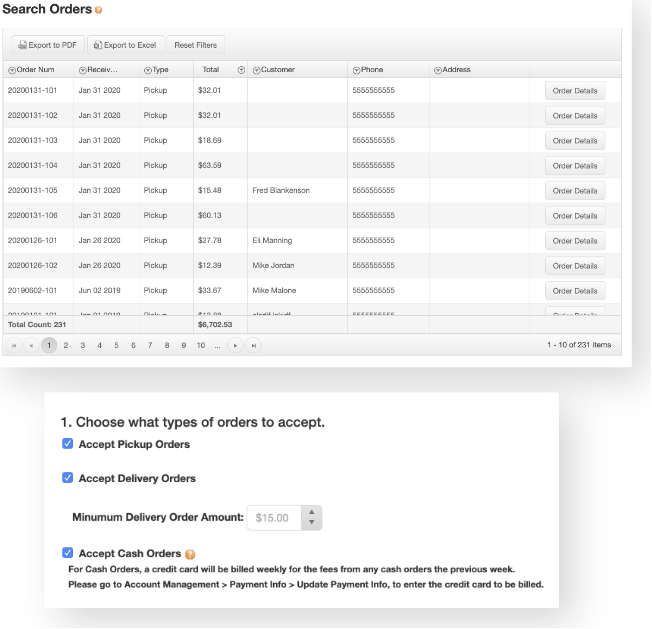Image resolution: width=652 pixels, height=629 pixels.
Task: Open the Type column filter dropdown
Action: [x=148, y=70]
